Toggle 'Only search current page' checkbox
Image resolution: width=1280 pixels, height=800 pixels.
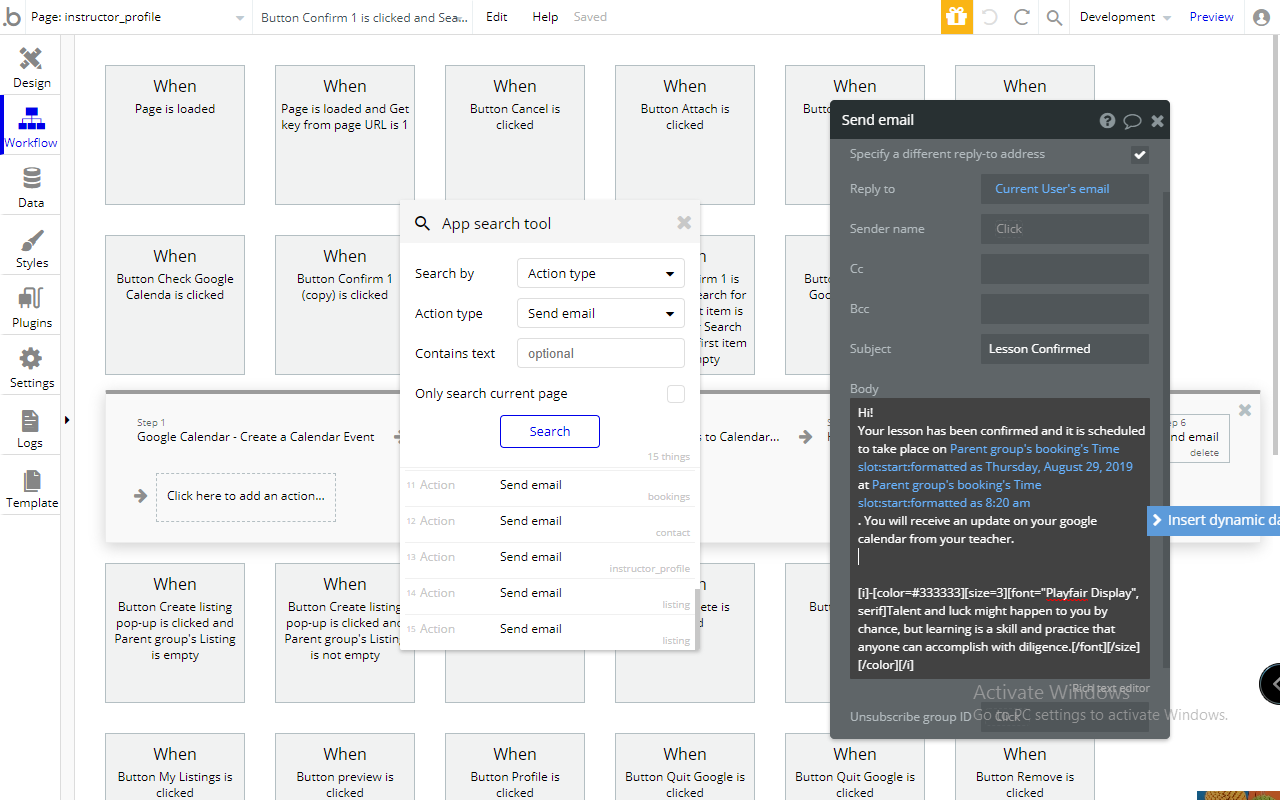pos(676,394)
